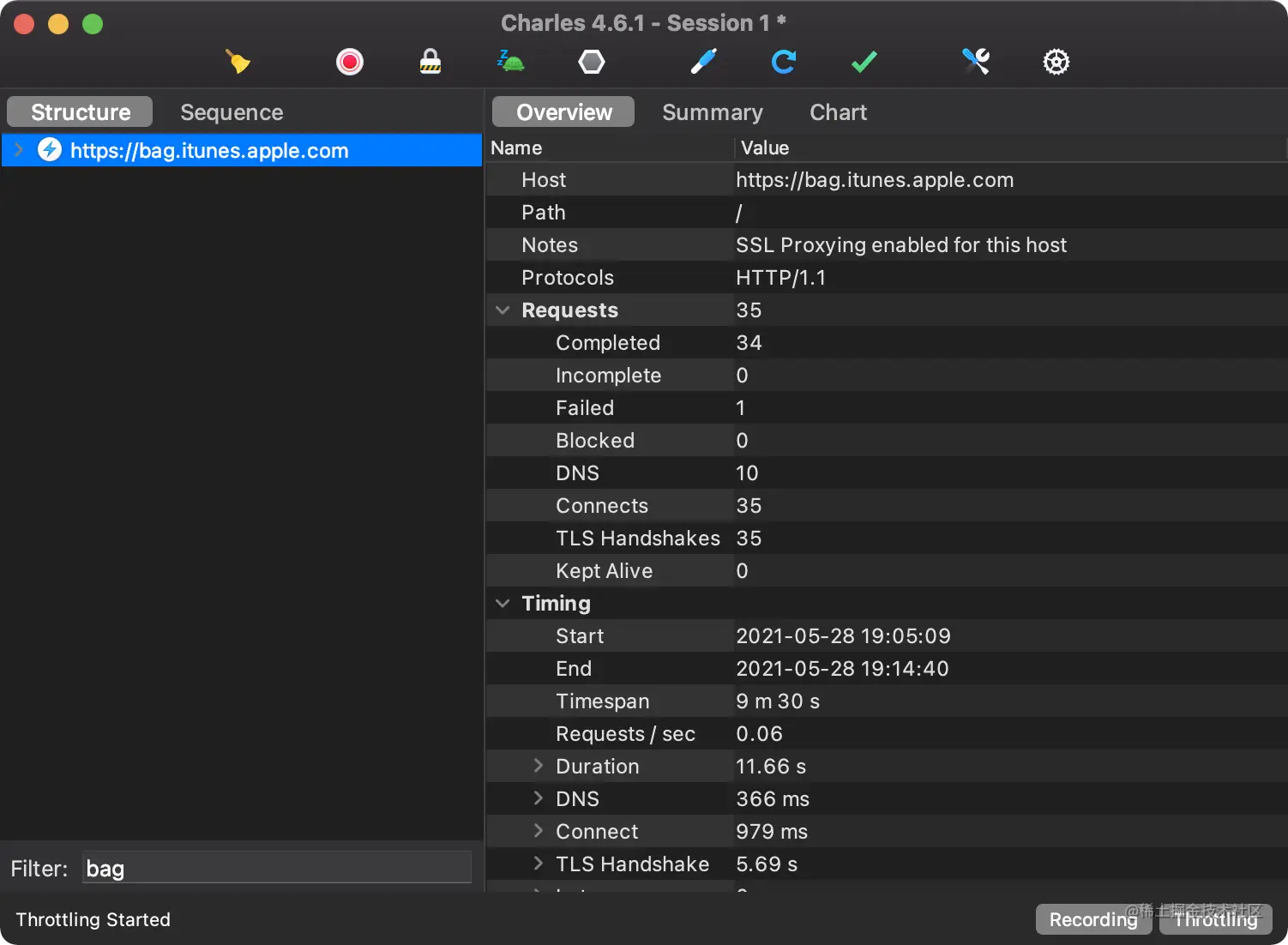Select the Duration value 11.66 s
The image size is (1288, 945).
point(771,767)
